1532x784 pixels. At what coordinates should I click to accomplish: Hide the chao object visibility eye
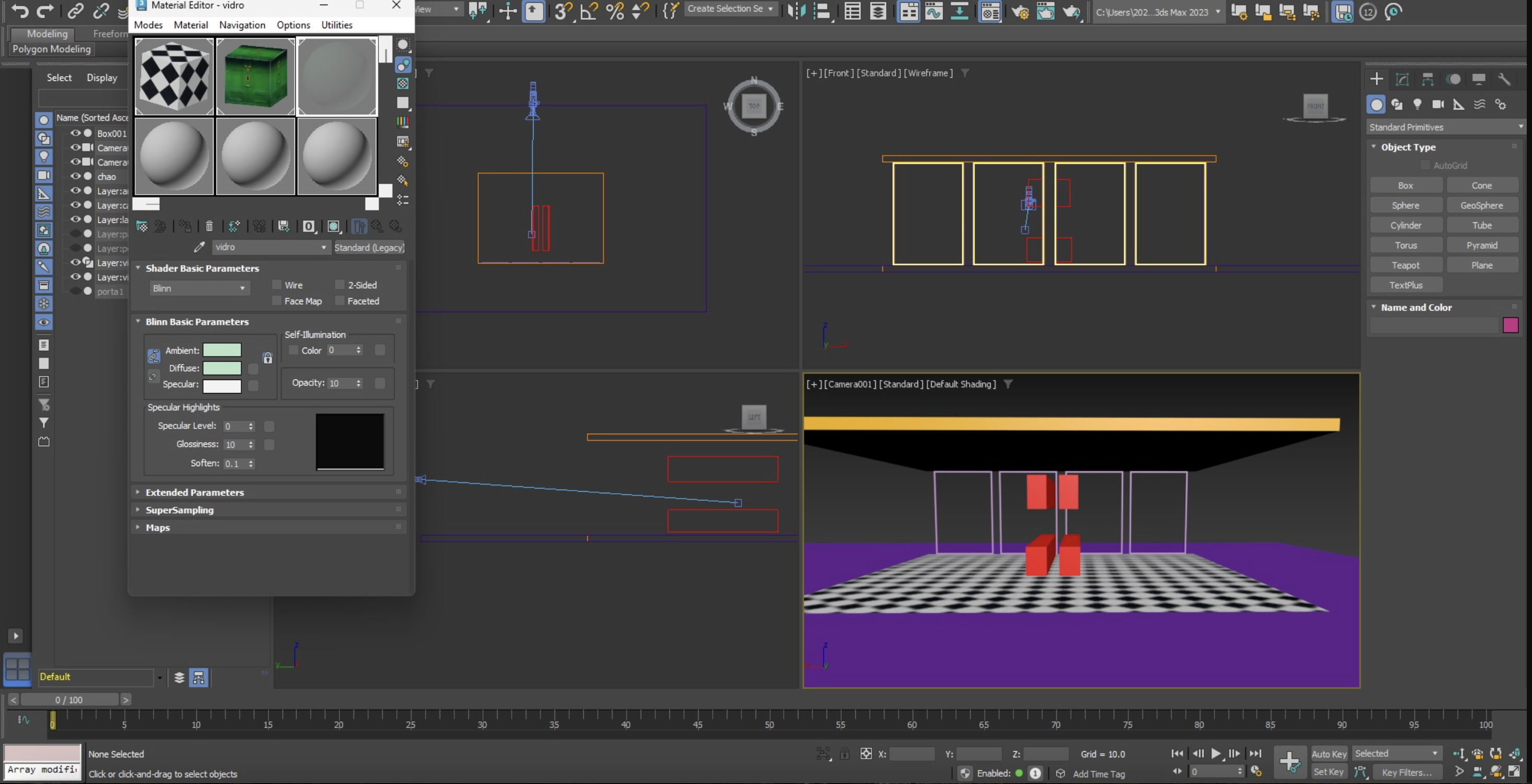[76, 176]
